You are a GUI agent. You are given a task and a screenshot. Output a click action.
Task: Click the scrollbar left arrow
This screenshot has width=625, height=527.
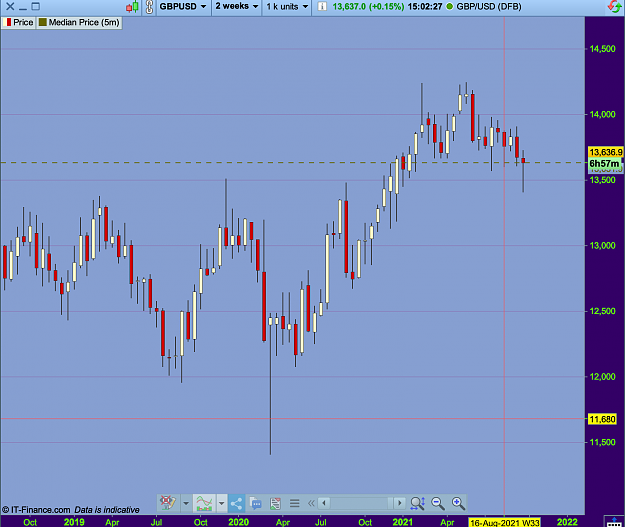pyautogui.click(x=324, y=503)
